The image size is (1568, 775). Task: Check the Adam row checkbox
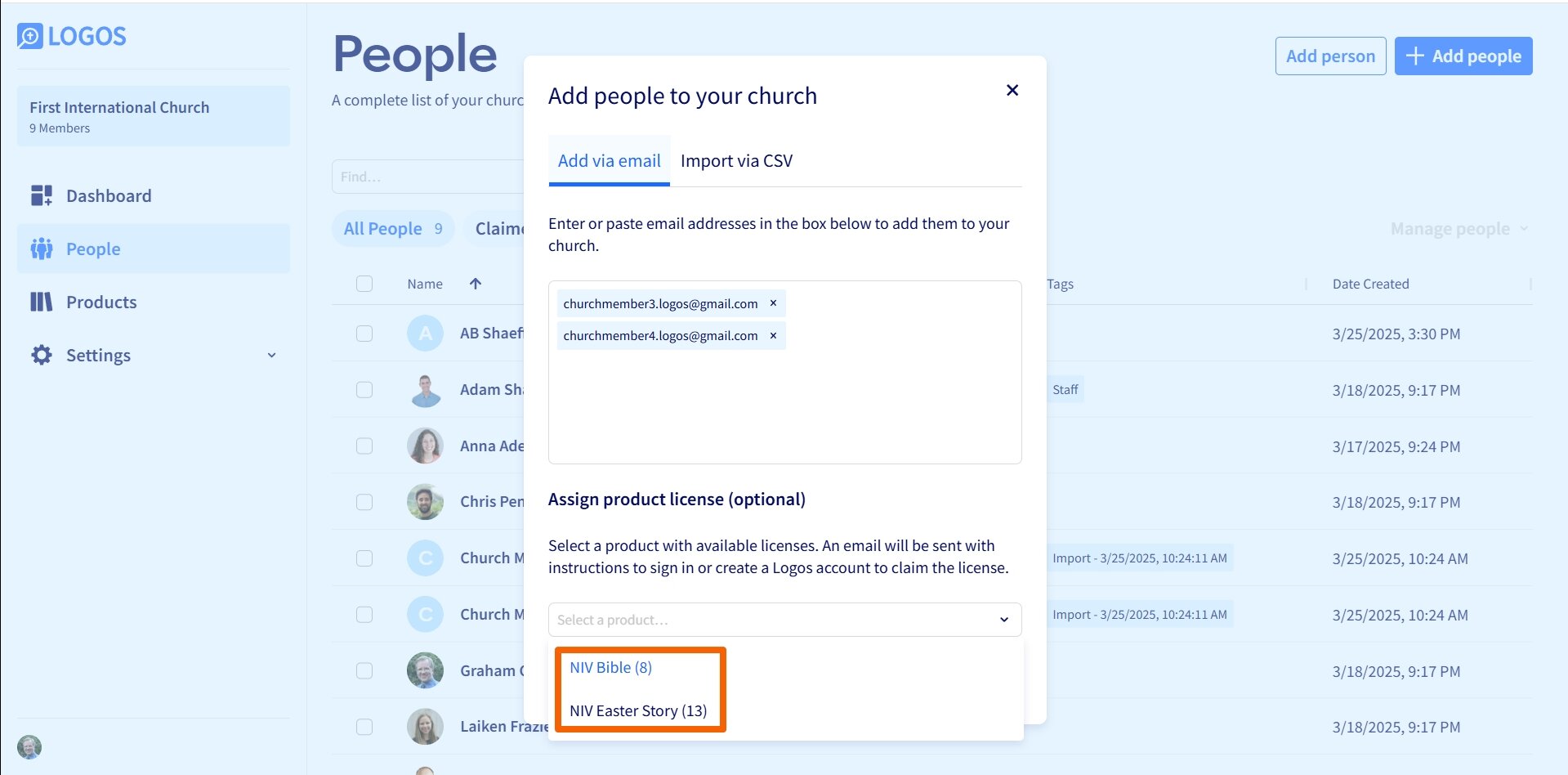coord(364,390)
